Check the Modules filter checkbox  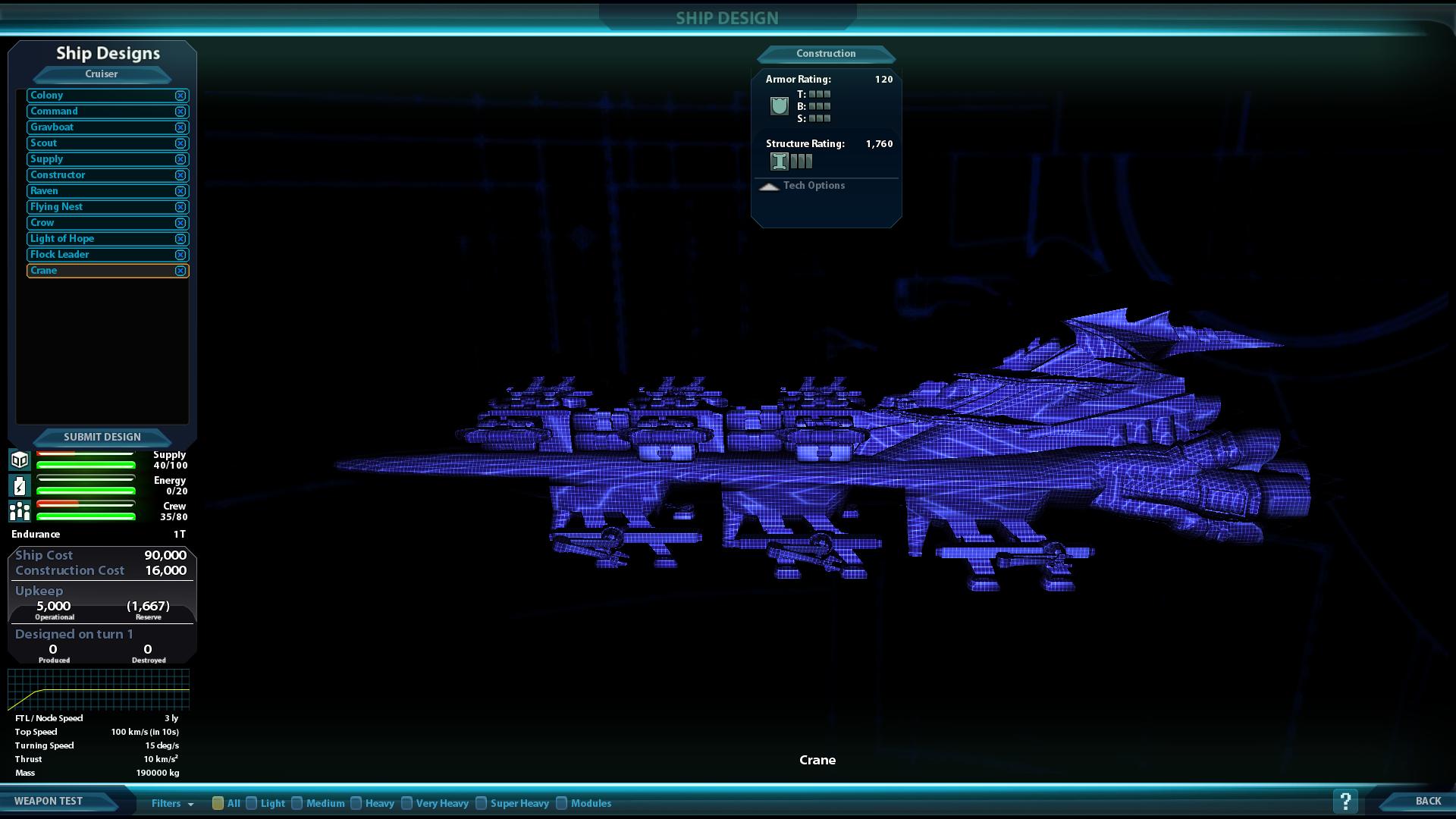pos(561,803)
